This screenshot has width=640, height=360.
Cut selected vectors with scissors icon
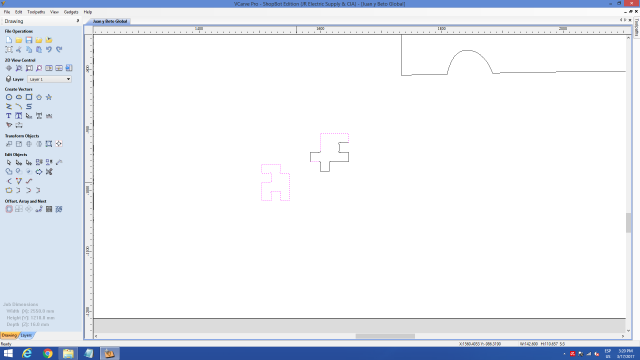coord(19,49)
